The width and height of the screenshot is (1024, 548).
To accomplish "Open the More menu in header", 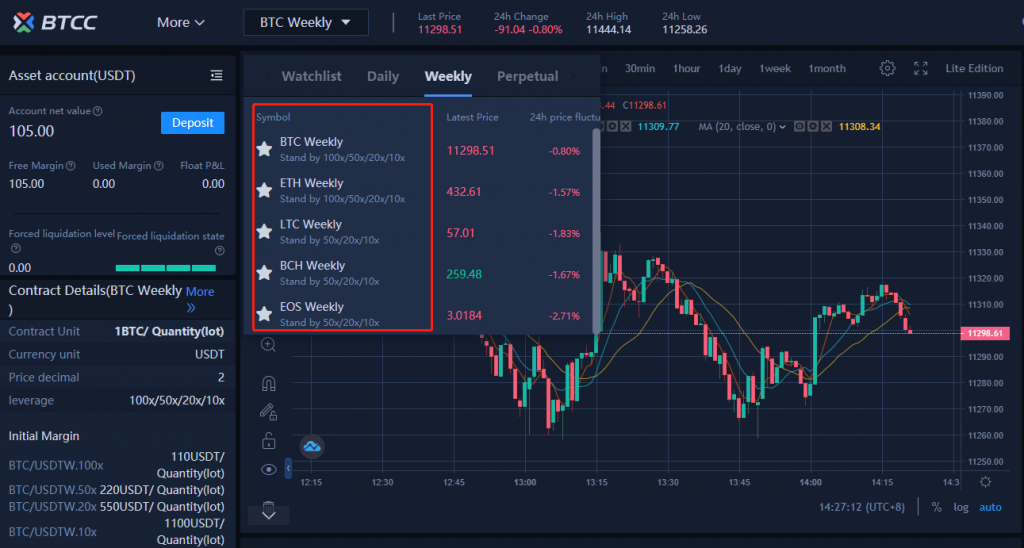I will click(181, 22).
